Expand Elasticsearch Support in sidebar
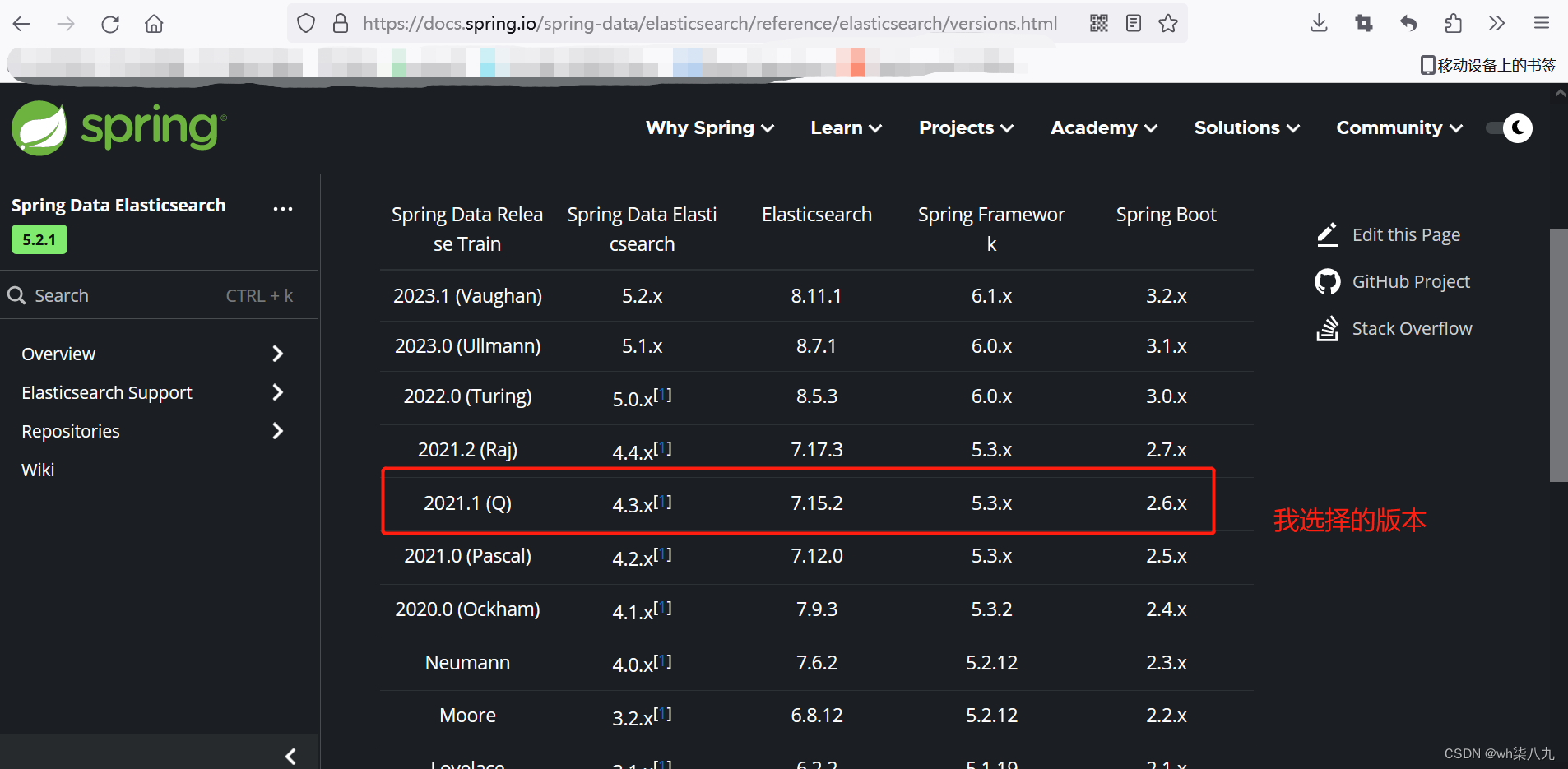 pyautogui.click(x=277, y=392)
